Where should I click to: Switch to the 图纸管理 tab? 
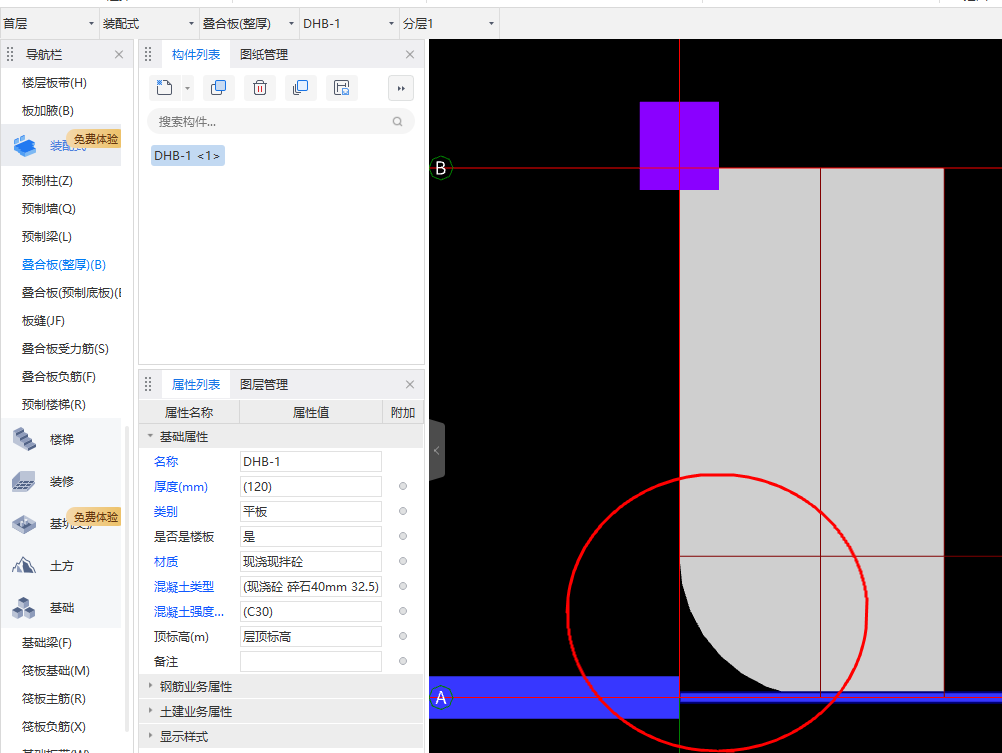coord(264,54)
